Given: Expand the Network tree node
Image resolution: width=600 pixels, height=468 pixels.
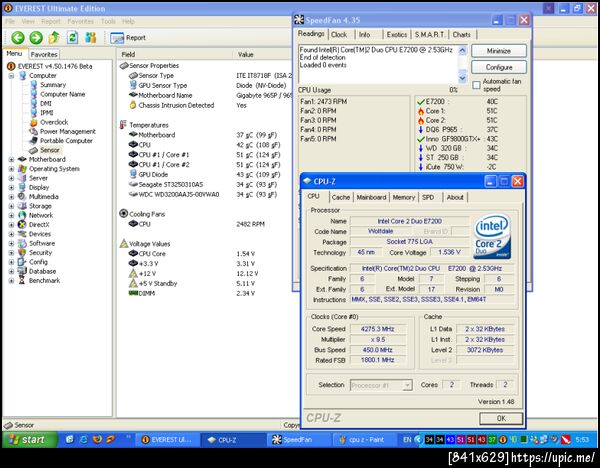Looking at the screenshot, I should 11,215.
